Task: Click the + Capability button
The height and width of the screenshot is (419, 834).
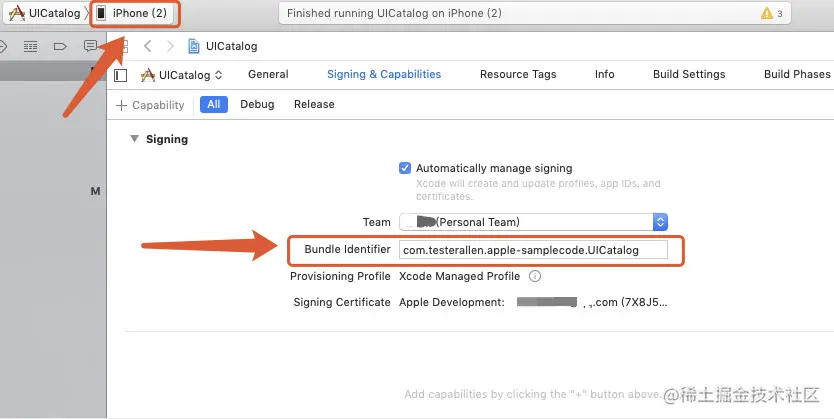Action: (150, 105)
